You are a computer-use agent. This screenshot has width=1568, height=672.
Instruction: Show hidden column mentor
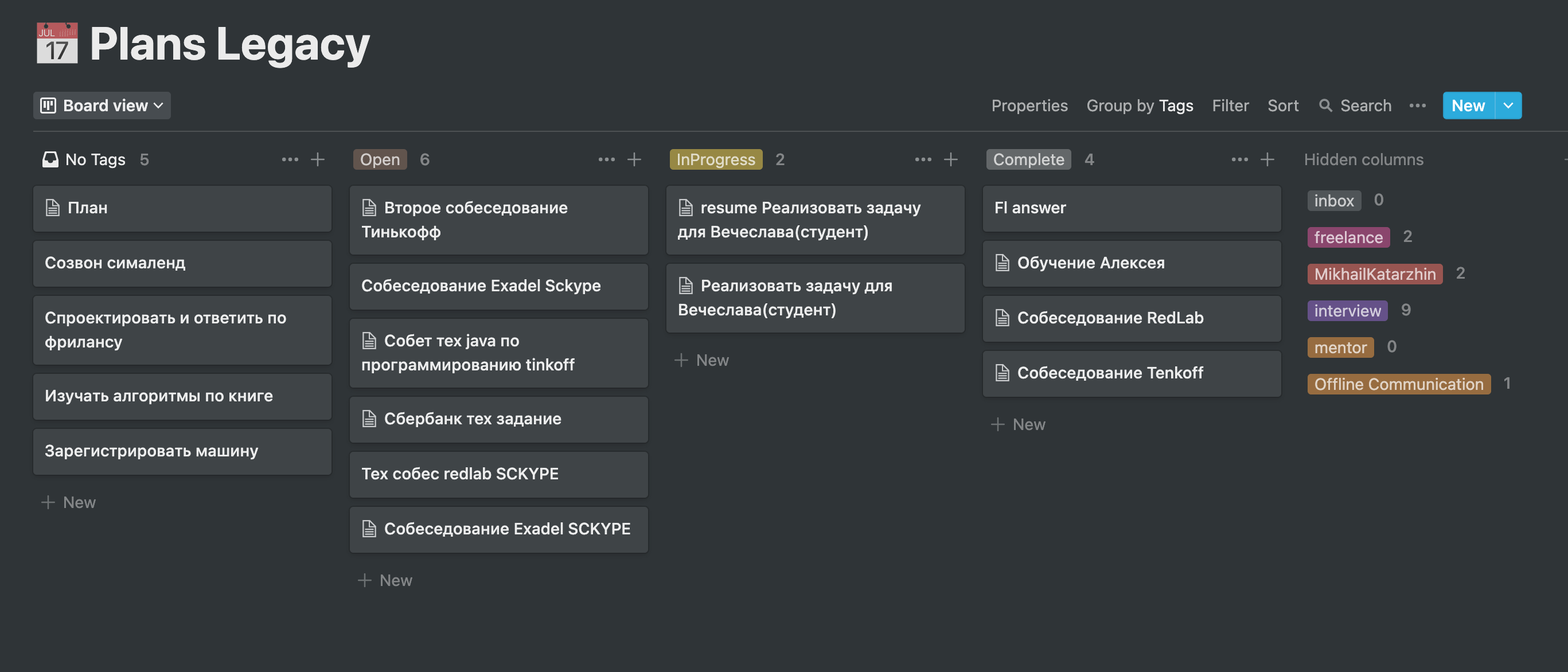coord(1340,347)
